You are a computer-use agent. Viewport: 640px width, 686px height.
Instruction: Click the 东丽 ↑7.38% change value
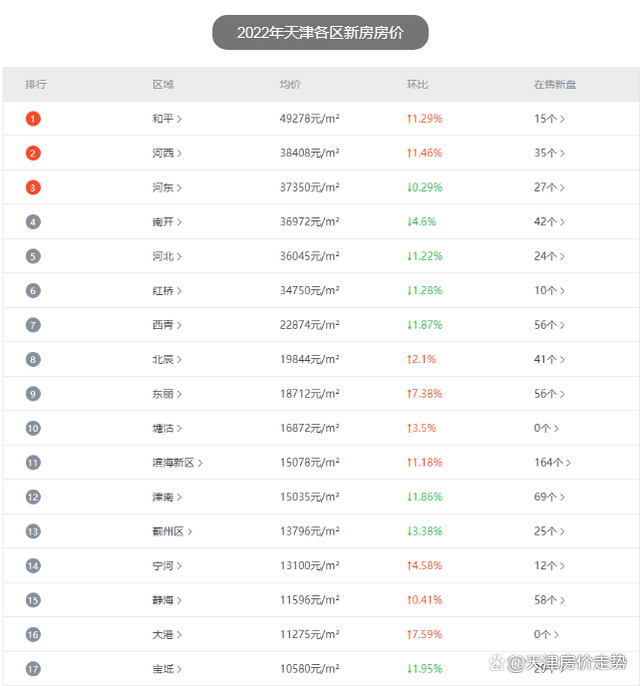tap(424, 394)
